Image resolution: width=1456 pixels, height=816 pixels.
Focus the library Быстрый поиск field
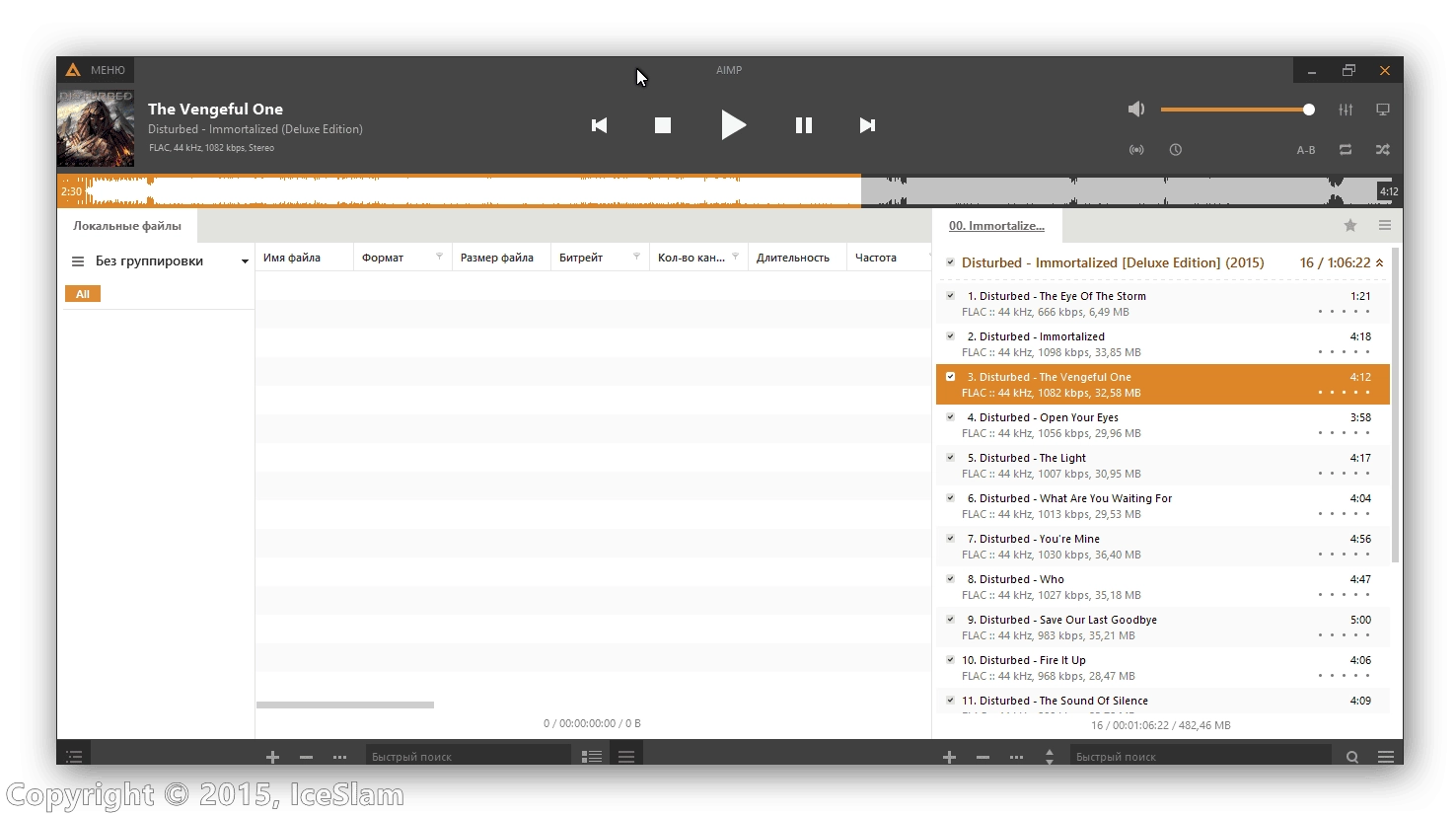click(469, 757)
